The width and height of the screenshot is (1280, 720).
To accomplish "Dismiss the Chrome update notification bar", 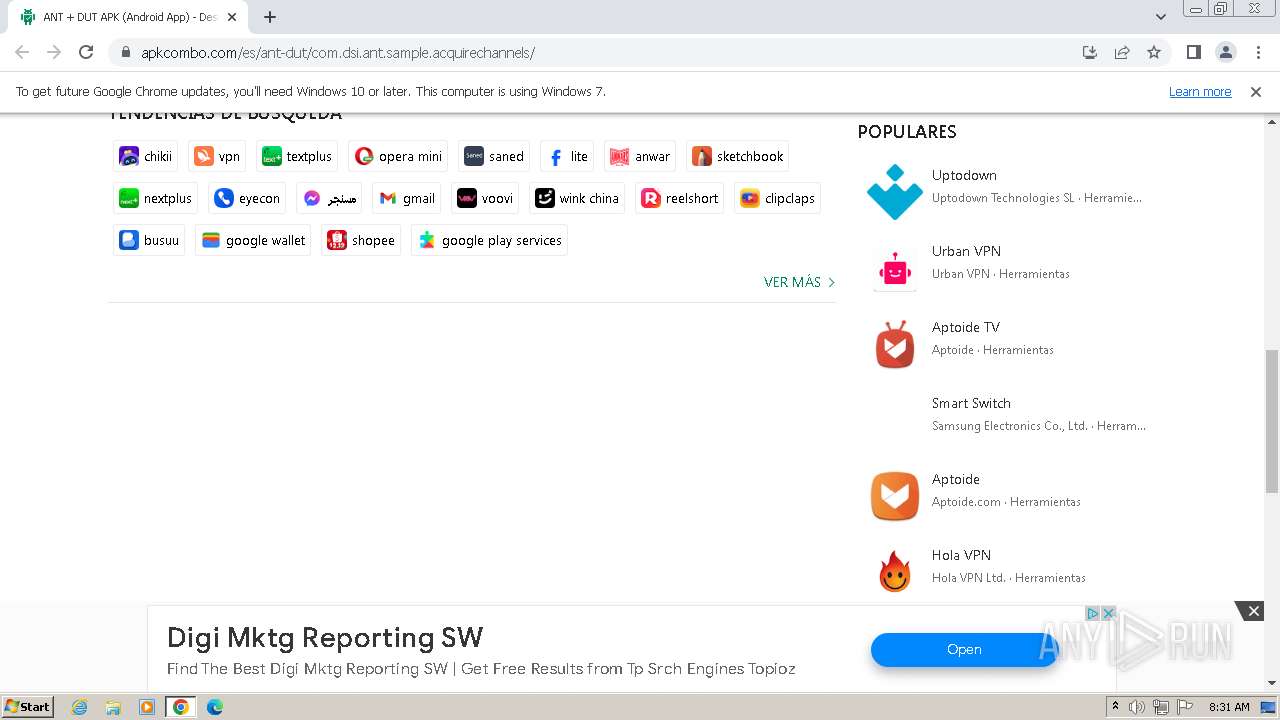I will coord(1256,91).
